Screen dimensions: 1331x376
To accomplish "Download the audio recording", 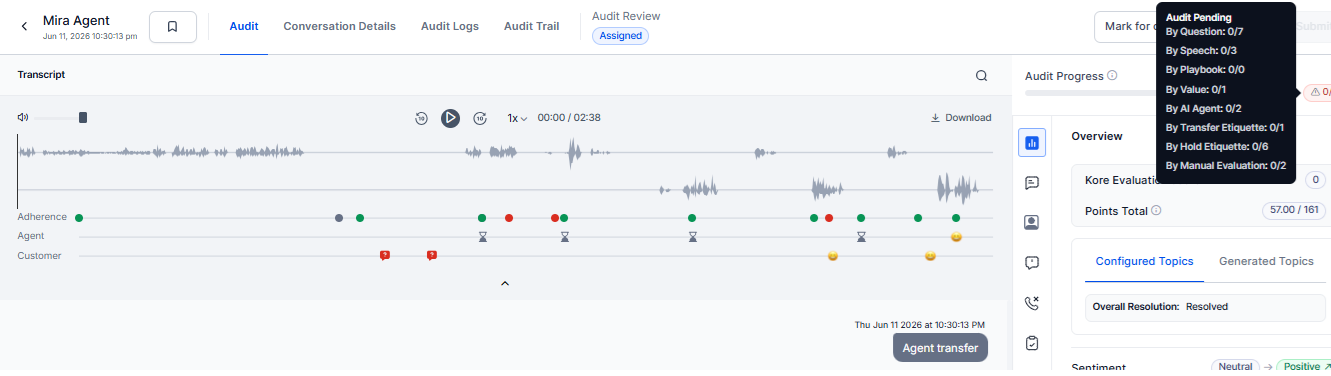I will tap(961, 118).
